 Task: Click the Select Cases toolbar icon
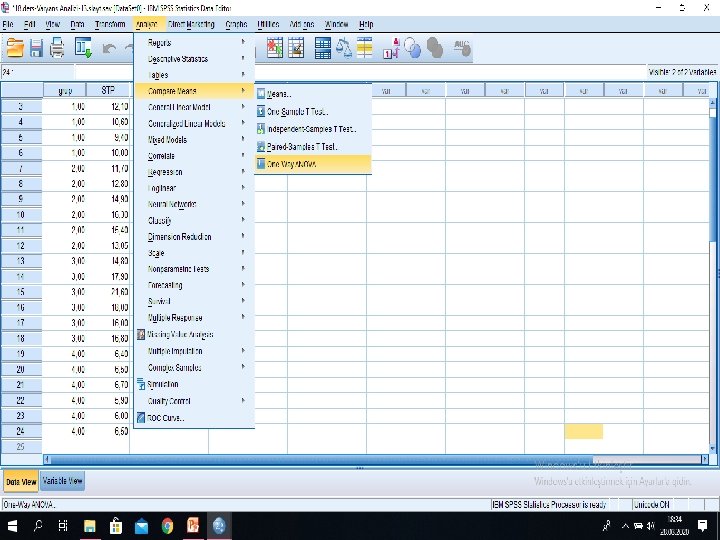[365, 48]
